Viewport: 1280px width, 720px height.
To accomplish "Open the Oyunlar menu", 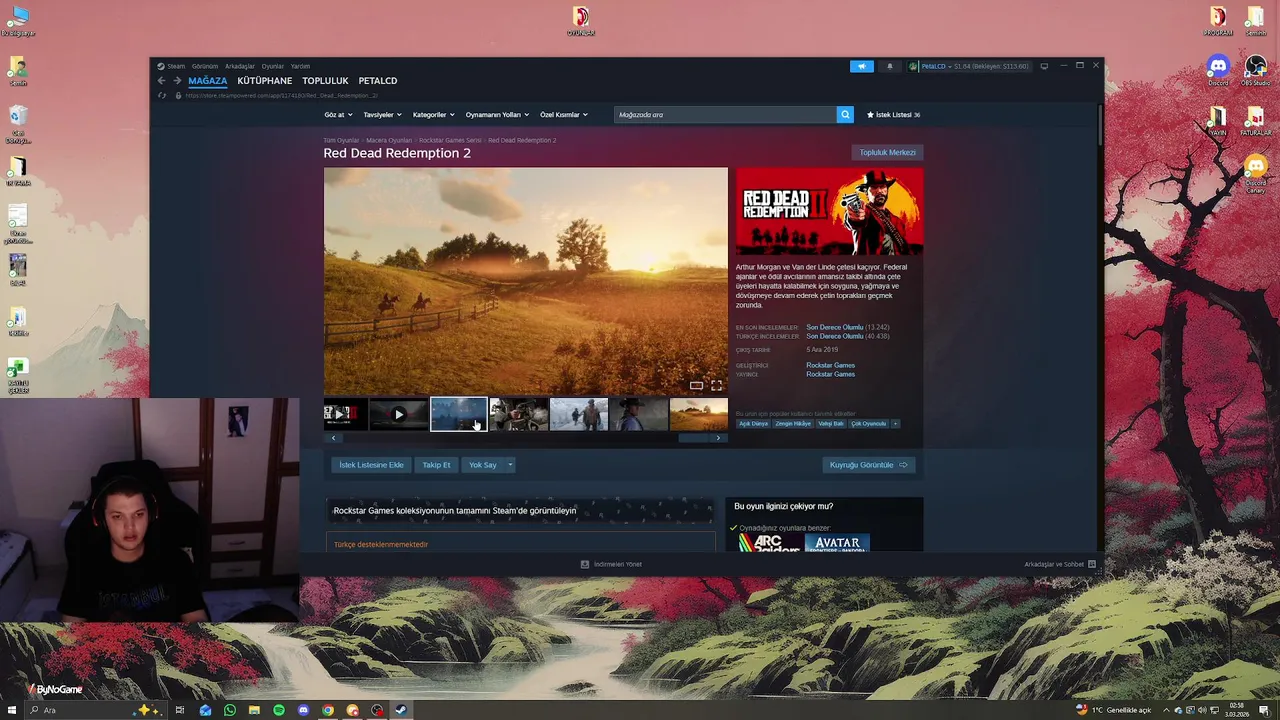I will coord(273,66).
